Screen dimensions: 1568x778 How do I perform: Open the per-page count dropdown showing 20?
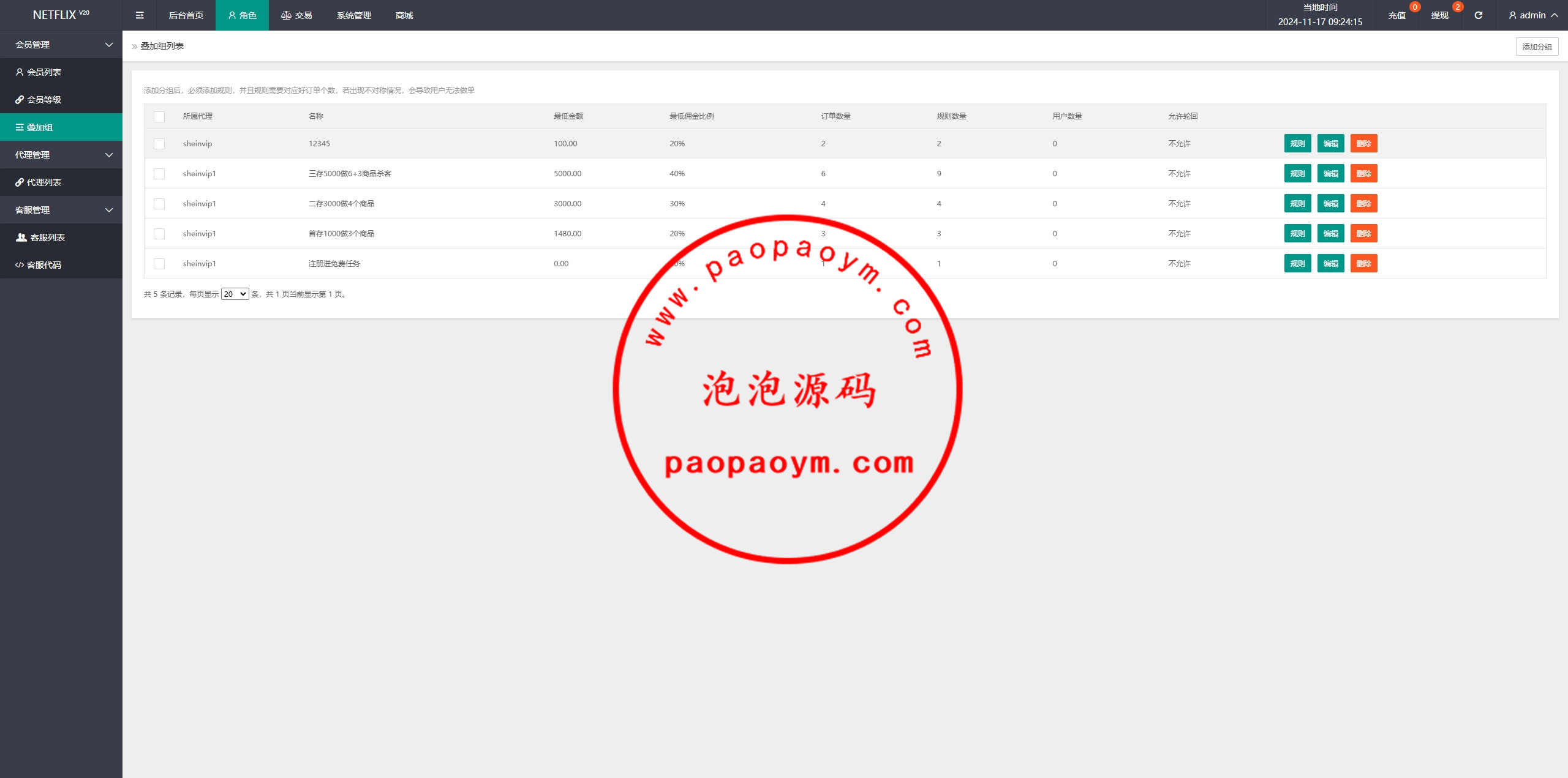pos(235,294)
